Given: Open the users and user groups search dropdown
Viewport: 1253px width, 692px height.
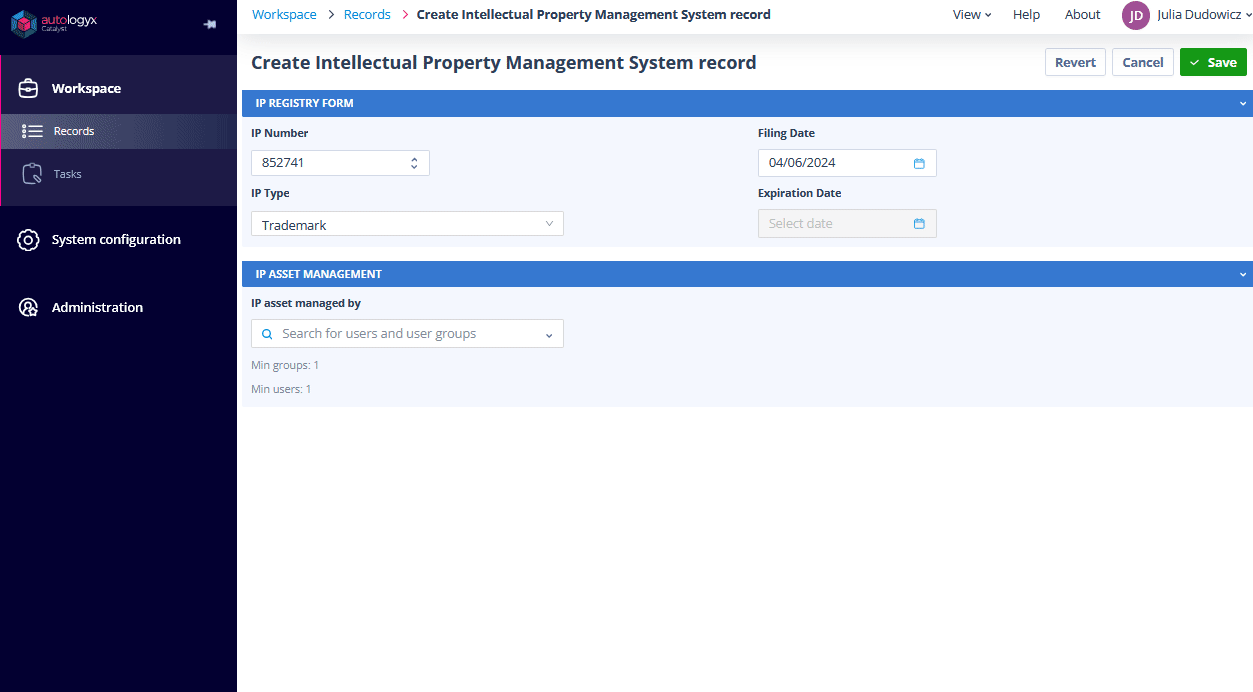Looking at the screenshot, I should tap(407, 334).
